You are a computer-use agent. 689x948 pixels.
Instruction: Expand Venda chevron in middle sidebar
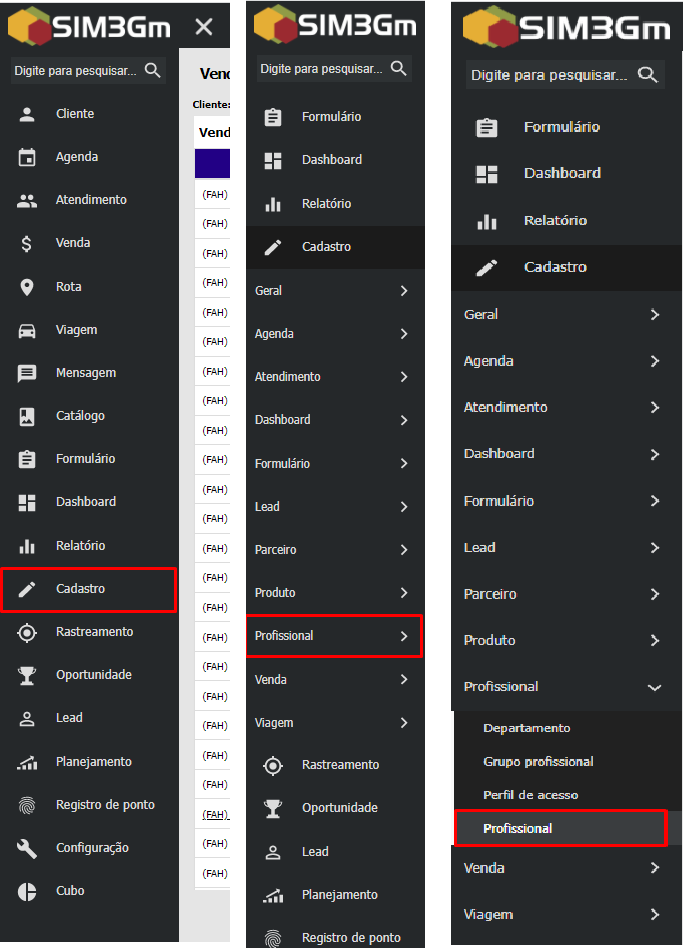pyautogui.click(x=404, y=680)
